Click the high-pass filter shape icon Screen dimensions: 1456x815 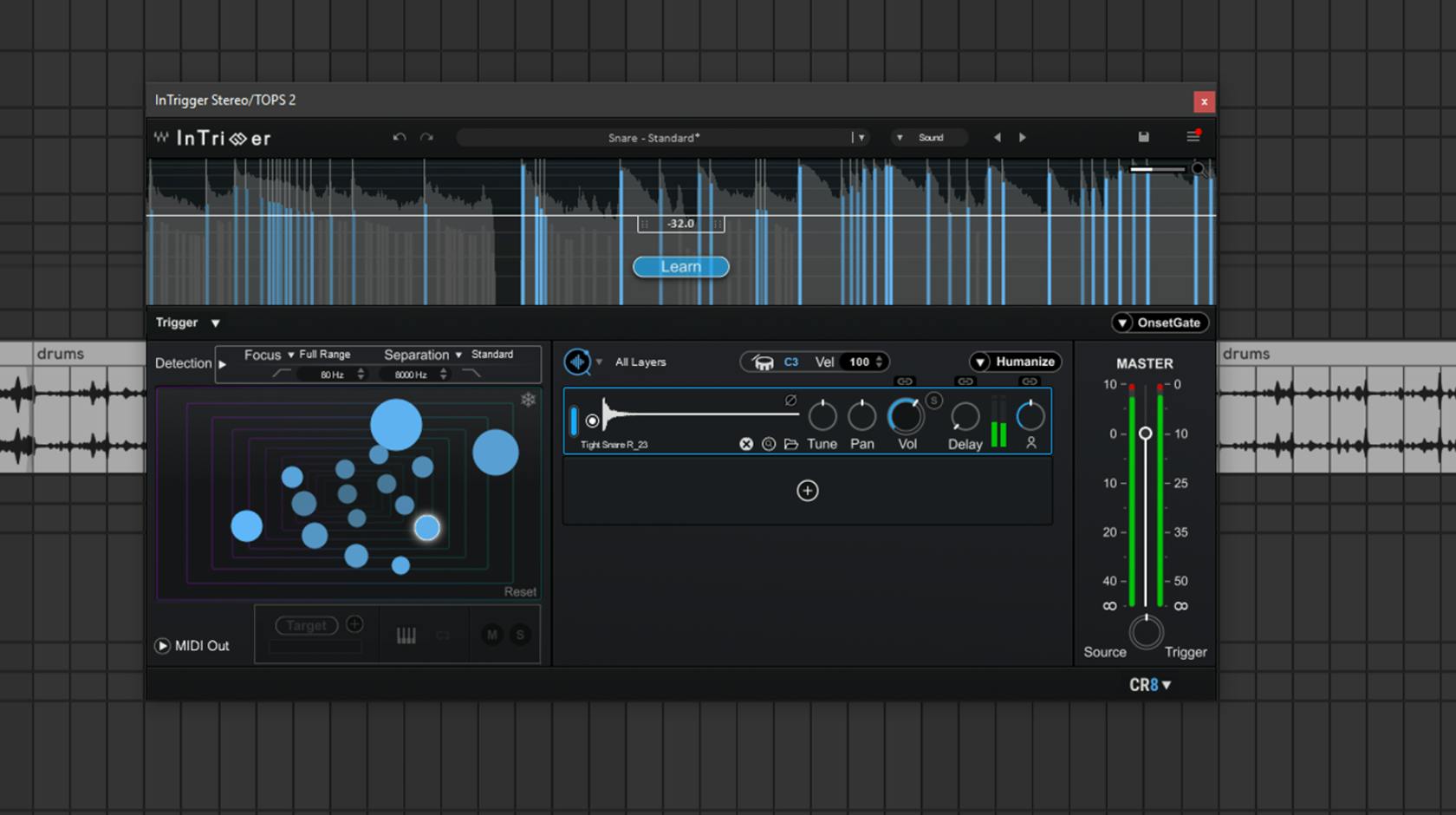[x=282, y=374]
